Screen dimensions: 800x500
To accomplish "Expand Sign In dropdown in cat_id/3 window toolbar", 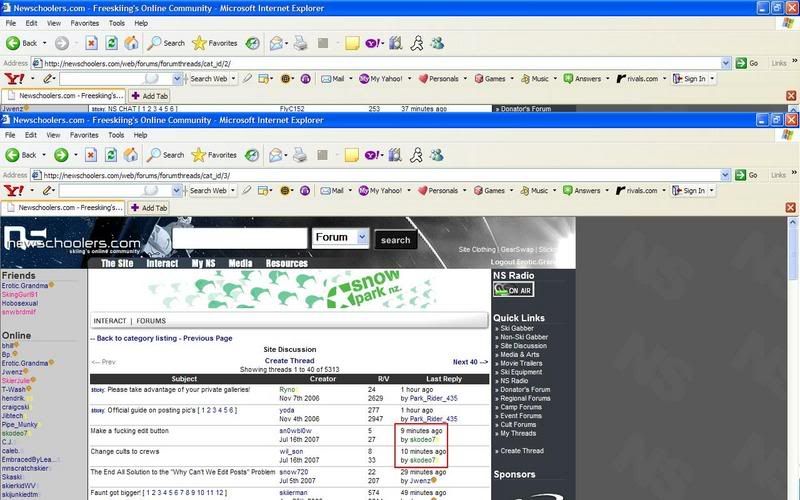I will [712, 190].
